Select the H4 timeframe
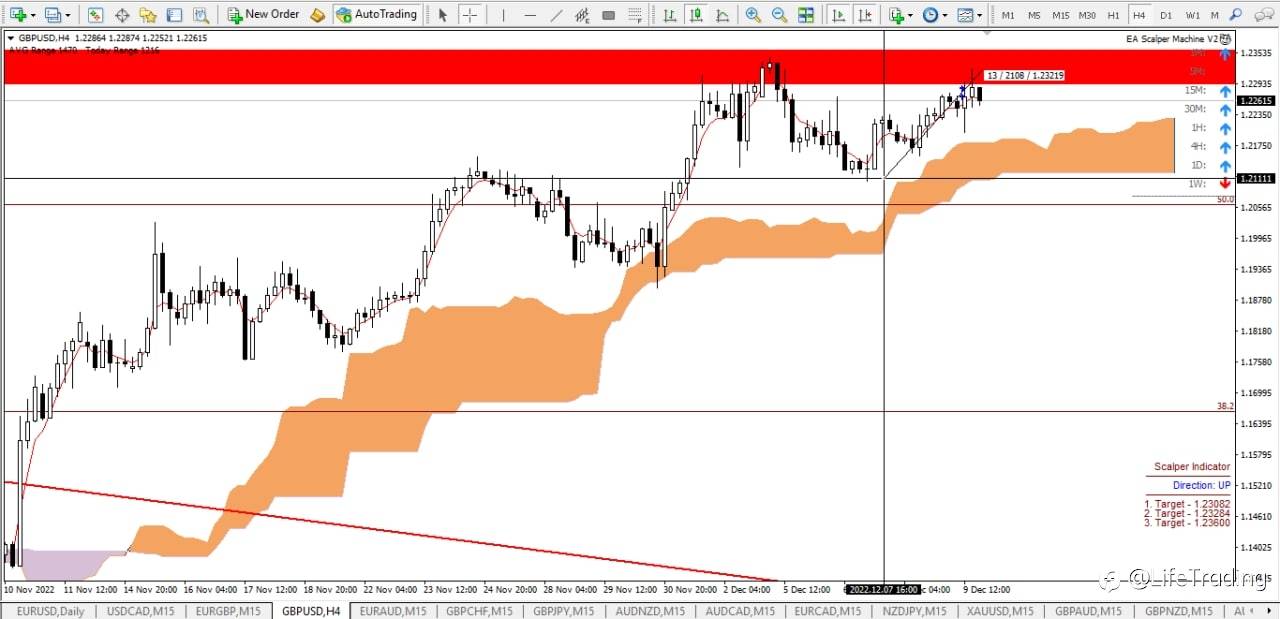The width and height of the screenshot is (1280, 619). click(1139, 15)
